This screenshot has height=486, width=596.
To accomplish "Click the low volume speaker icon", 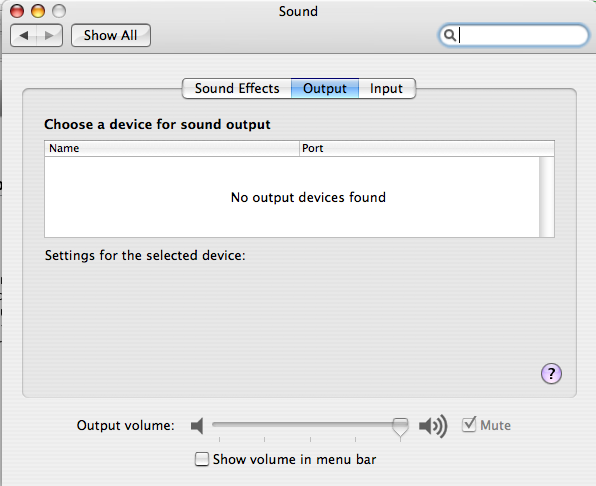I will 197,426.
